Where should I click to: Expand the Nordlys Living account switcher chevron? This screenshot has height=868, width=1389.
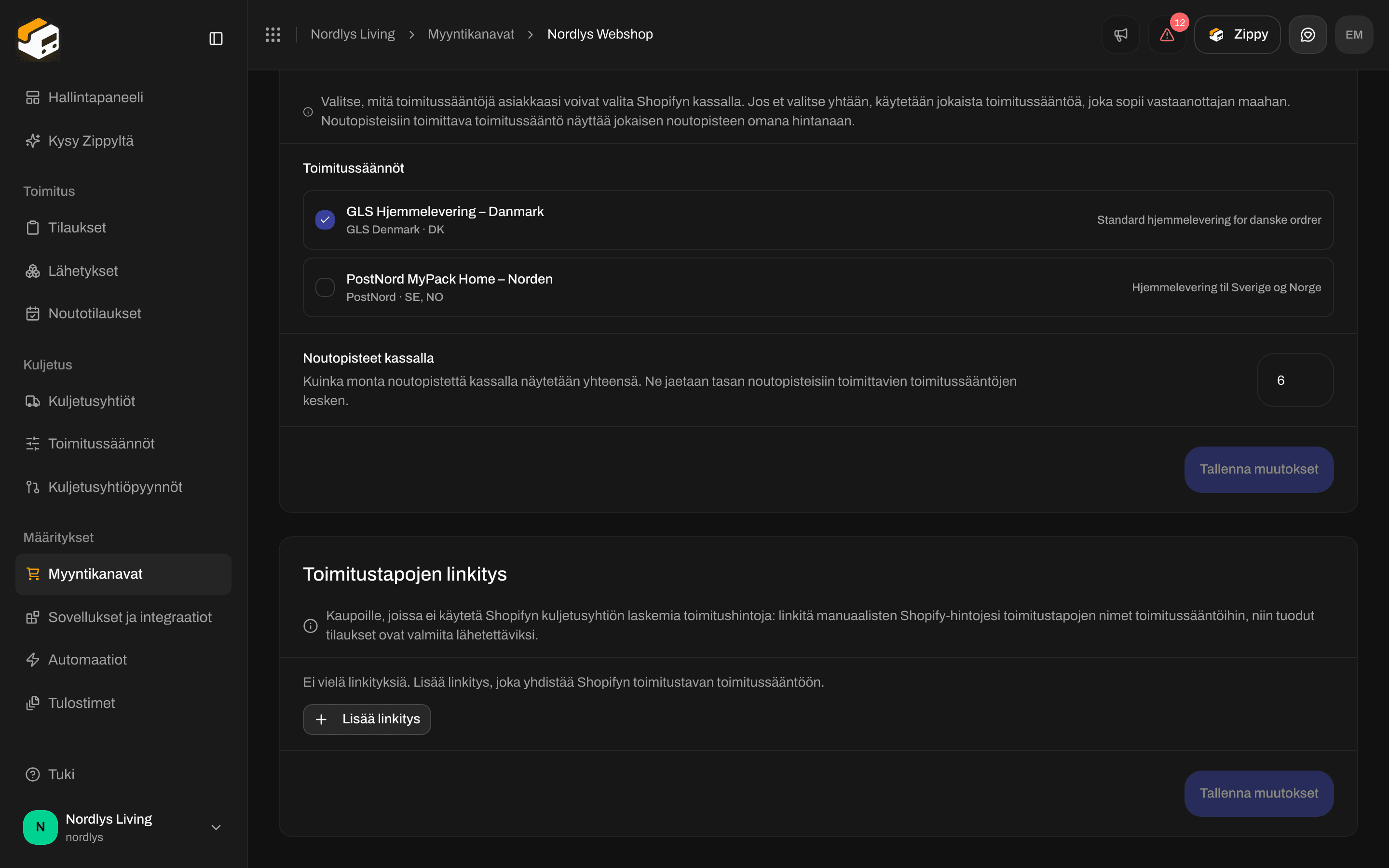pyautogui.click(x=216, y=827)
